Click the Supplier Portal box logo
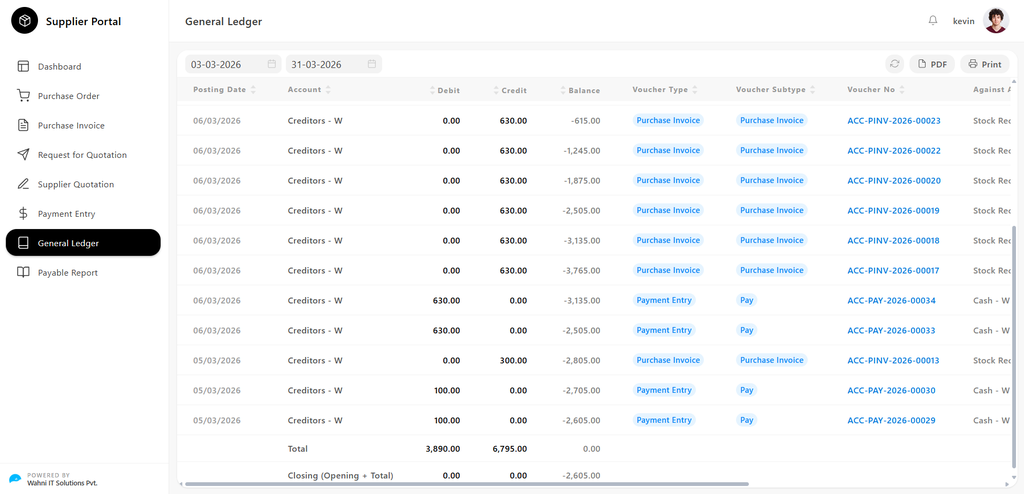 (x=25, y=21)
